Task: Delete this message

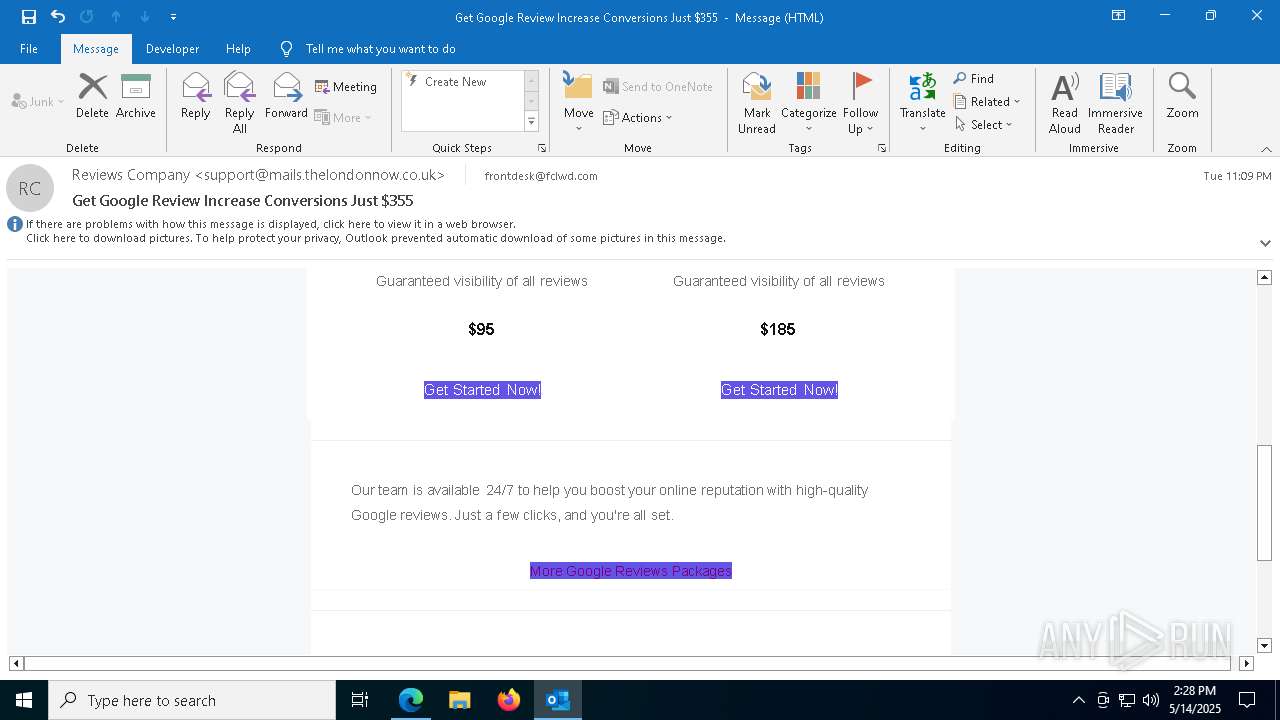Action: click(92, 96)
